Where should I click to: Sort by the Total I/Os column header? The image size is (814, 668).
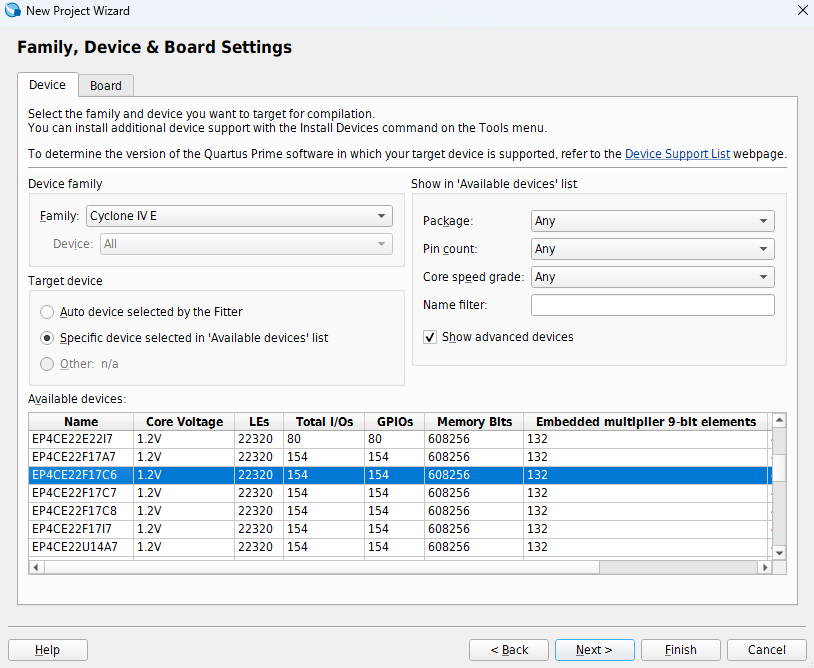coord(324,421)
